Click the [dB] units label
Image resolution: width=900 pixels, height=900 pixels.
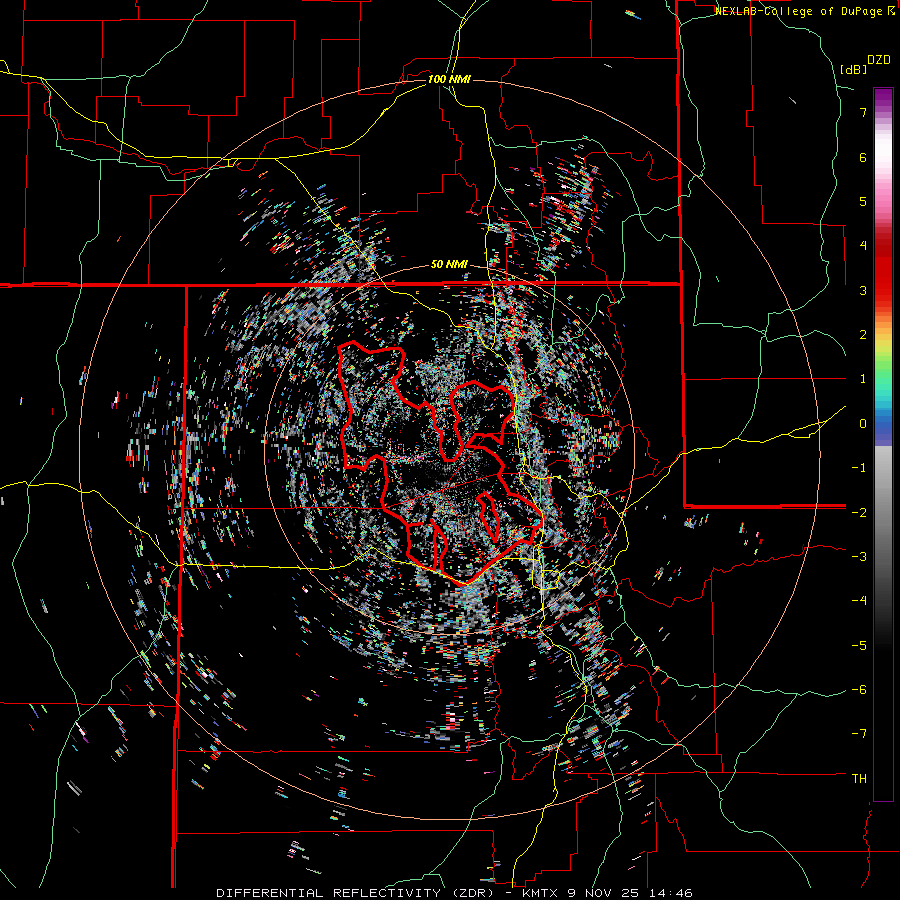pos(854,69)
